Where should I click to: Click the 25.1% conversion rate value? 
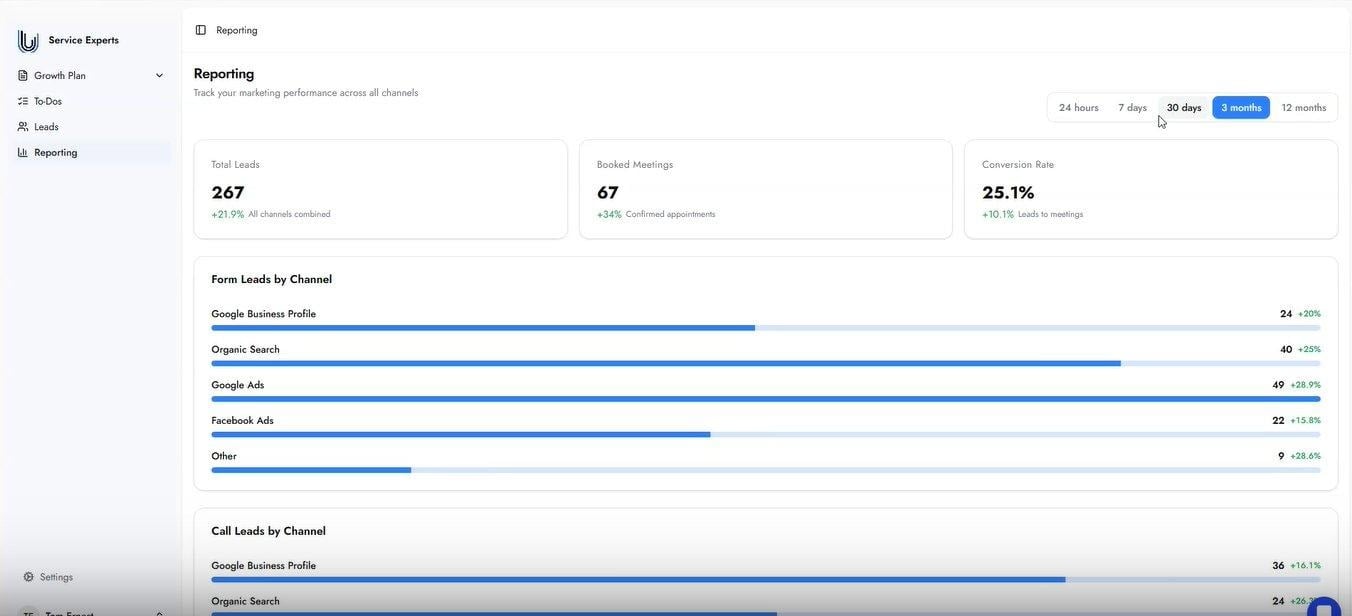[x=1008, y=193]
